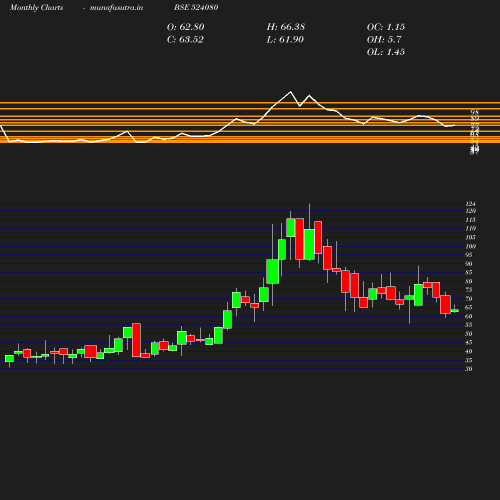Select the low price value "L: 61.90"

tap(285, 40)
